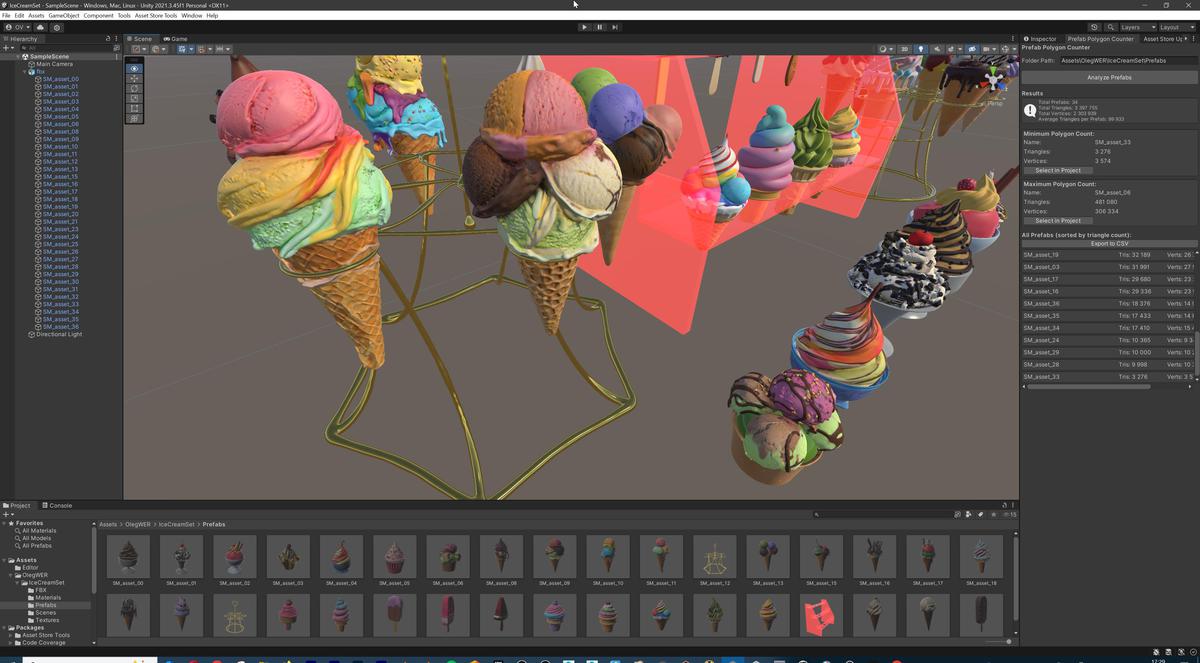Open the GameObject menu
This screenshot has width=1200, height=663.
(63, 15)
